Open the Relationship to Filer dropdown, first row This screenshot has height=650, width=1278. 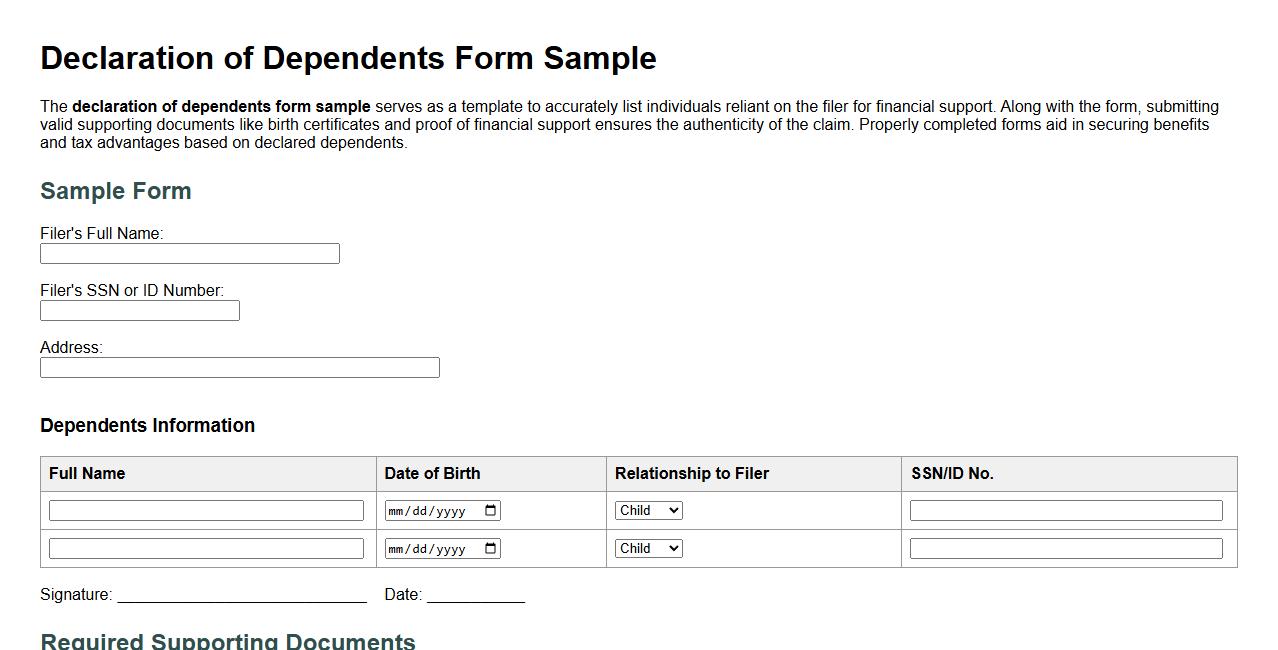(x=648, y=510)
